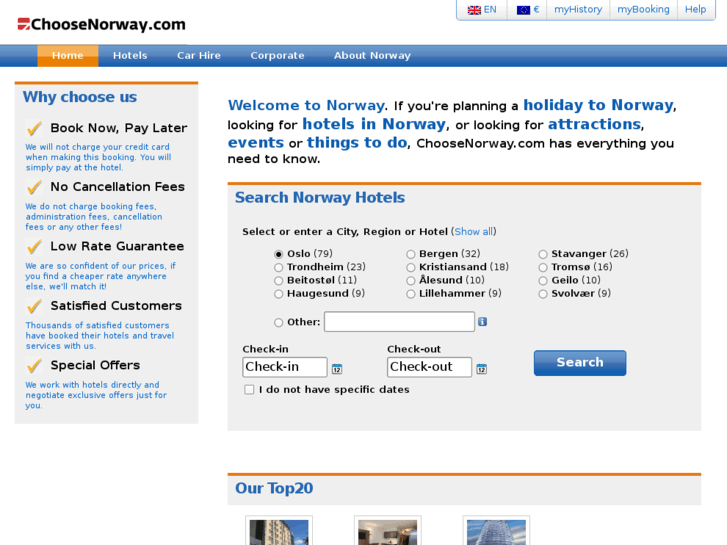Select the Ålesund radio button

[x=410, y=281]
